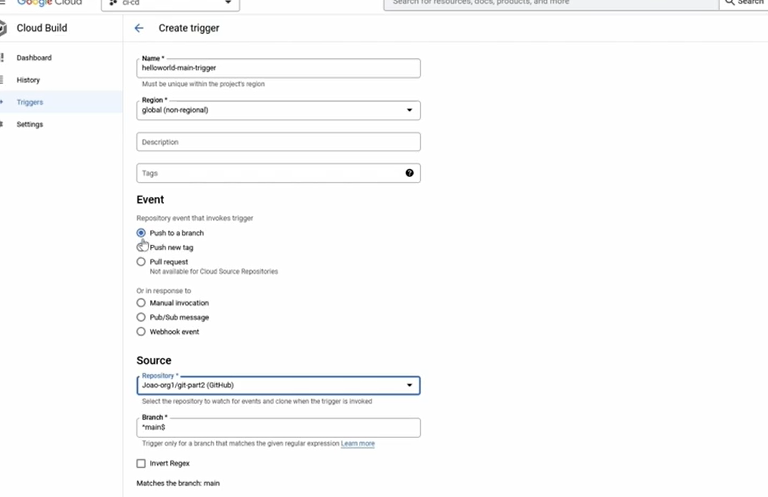Click the Tags help question mark icon
This screenshot has width=768, height=497.
coord(410,173)
